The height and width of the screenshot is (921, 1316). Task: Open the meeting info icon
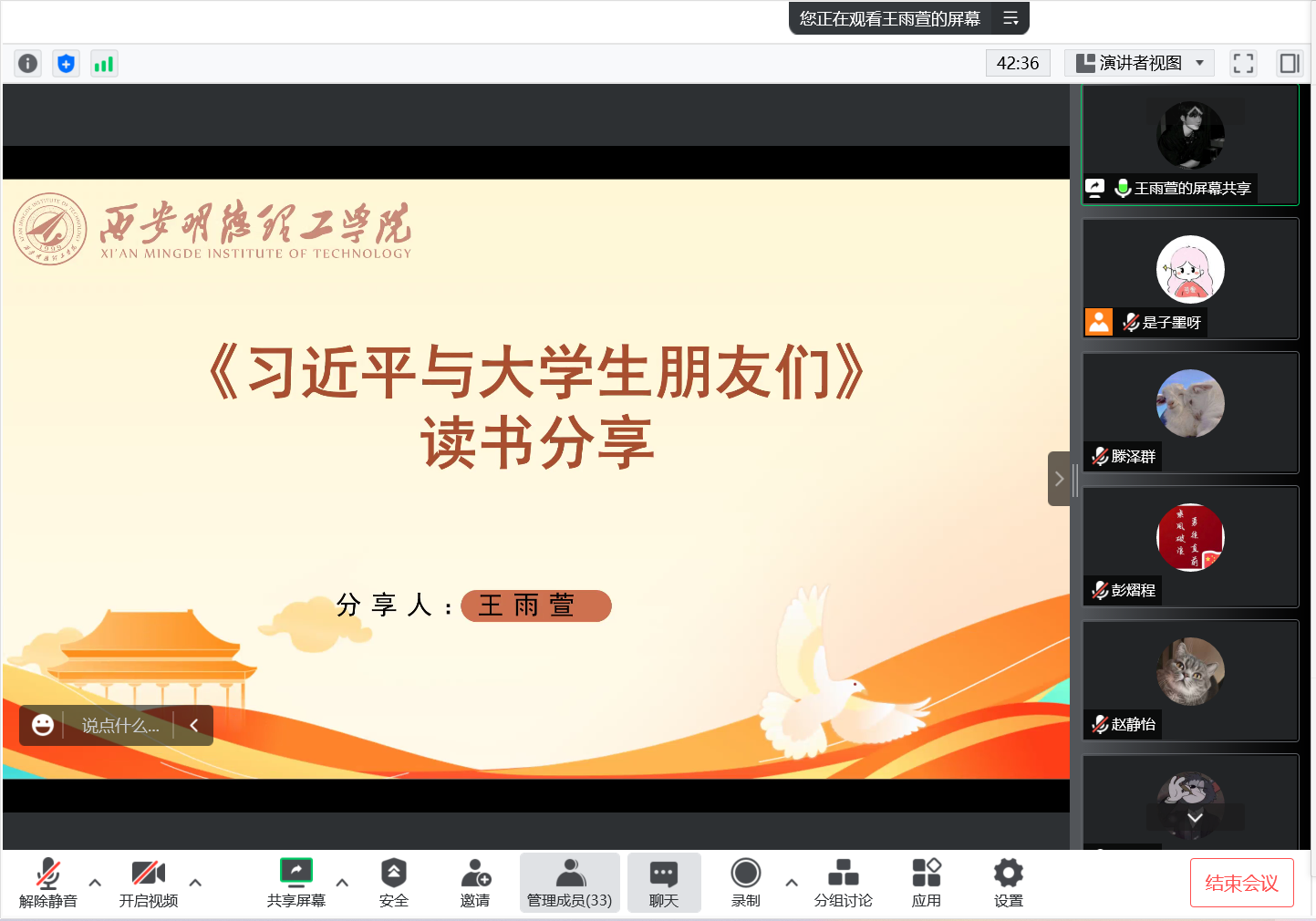(28, 63)
